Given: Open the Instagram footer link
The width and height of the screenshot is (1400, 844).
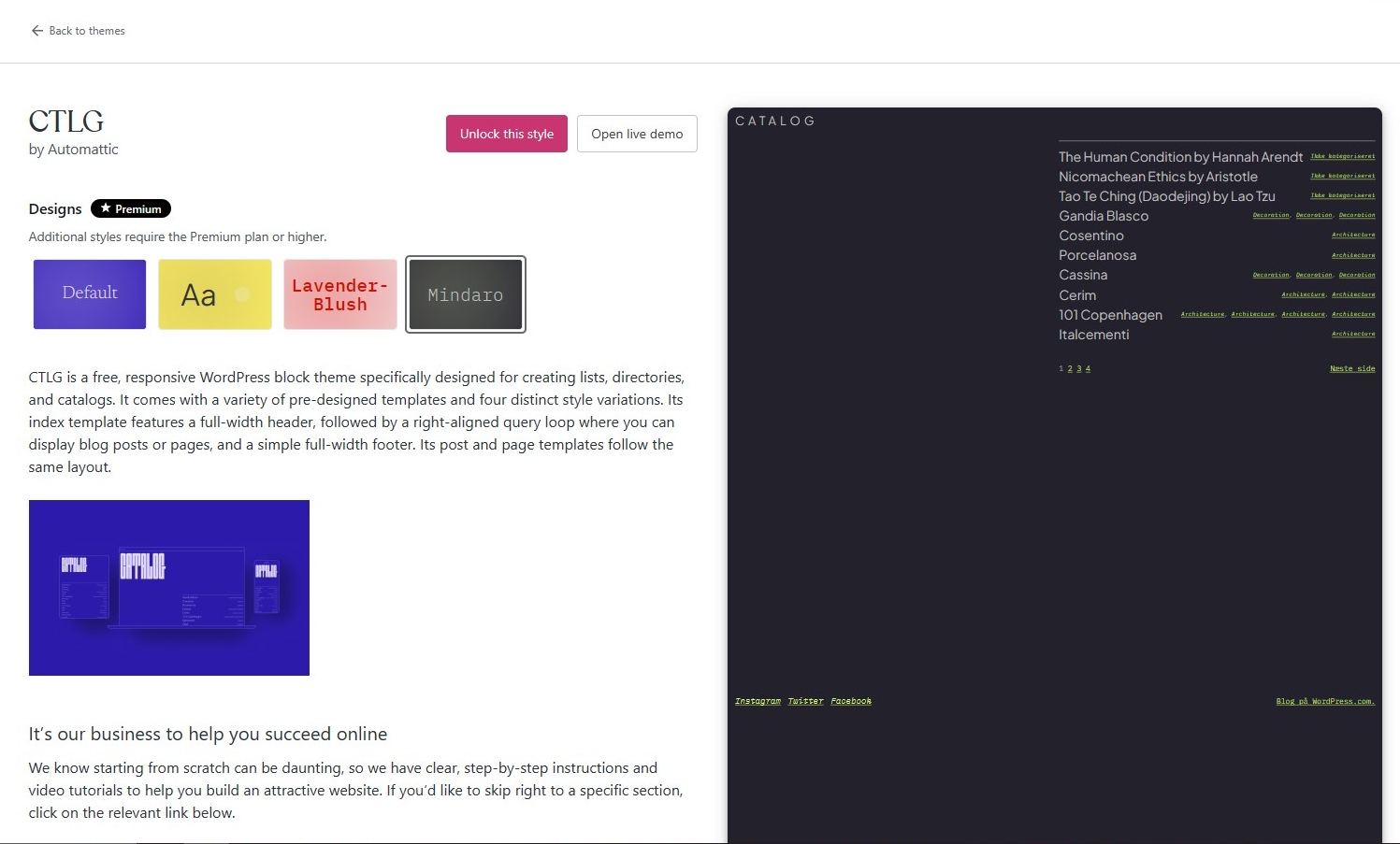Looking at the screenshot, I should point(758,701).
